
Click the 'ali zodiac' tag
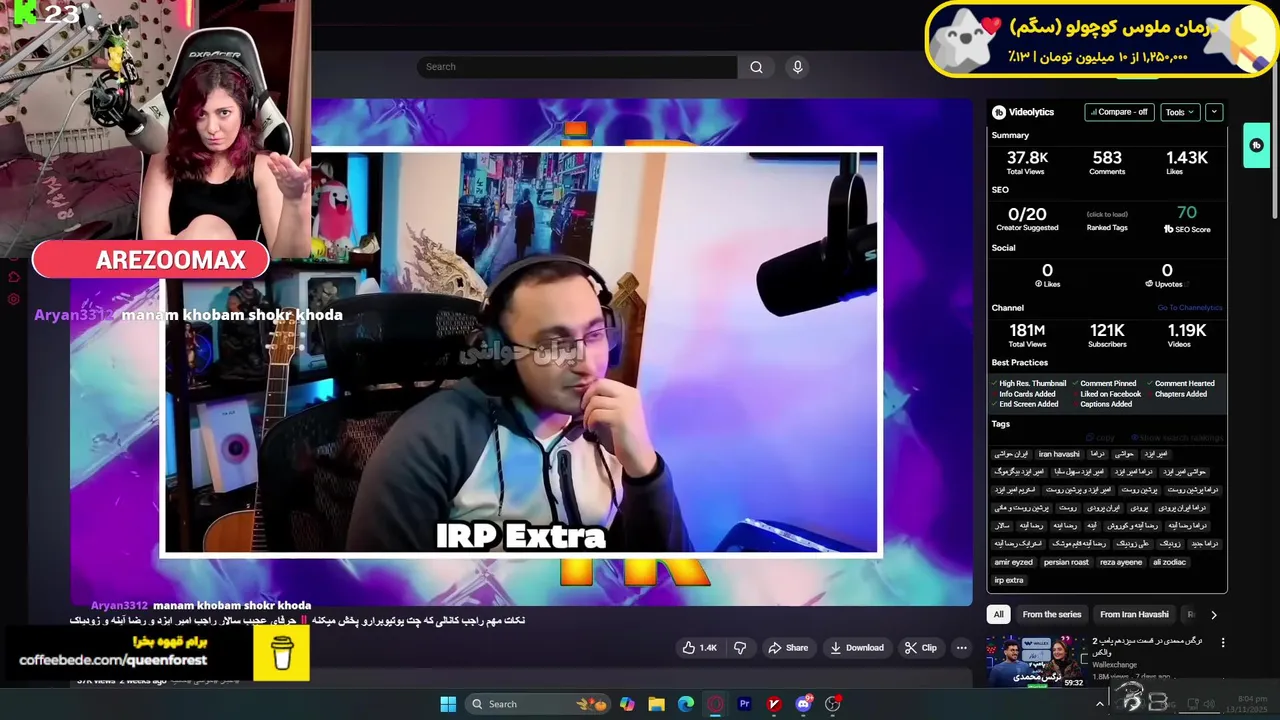coord(1169,562)
